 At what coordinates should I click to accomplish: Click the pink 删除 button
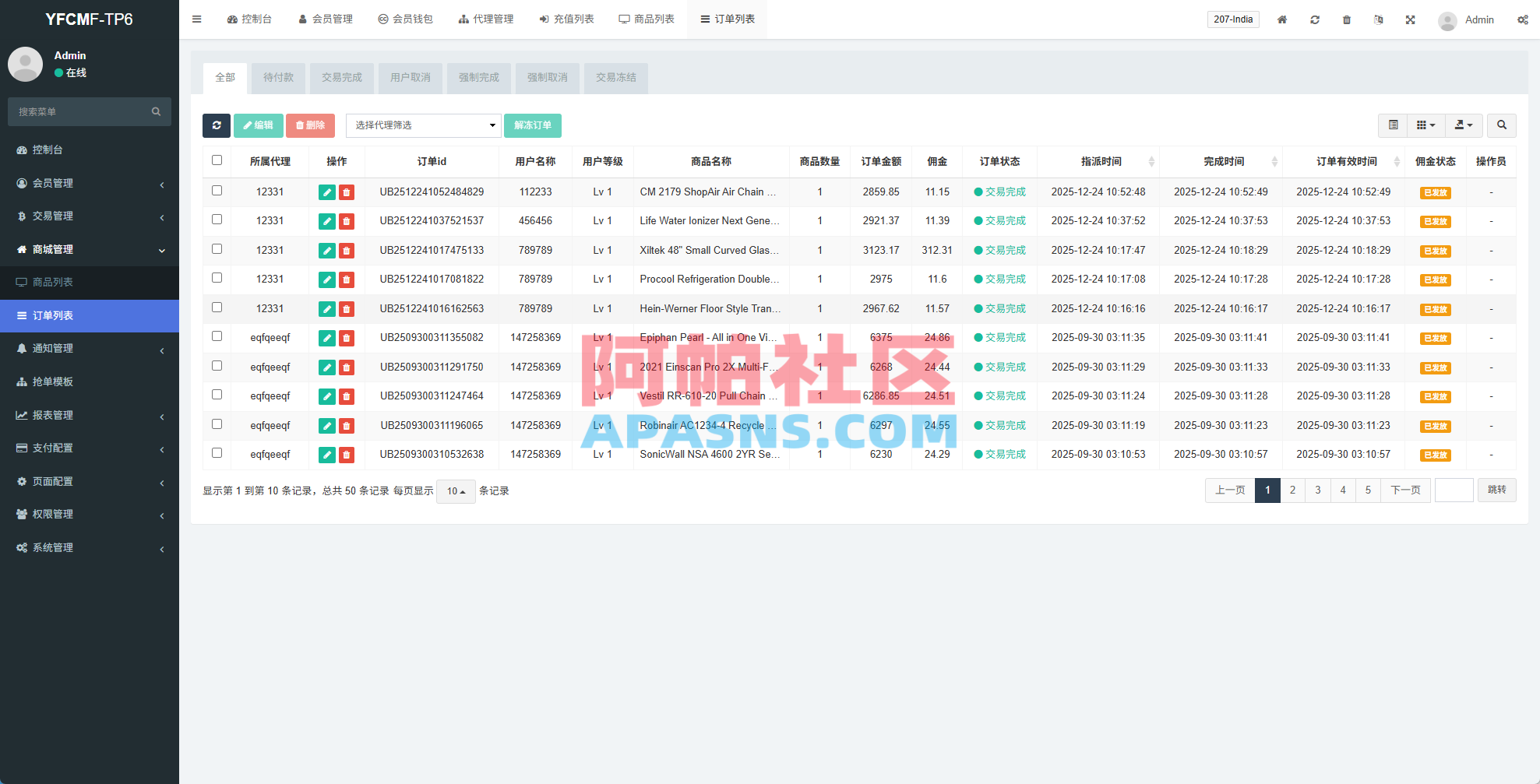tap(310, 125)
